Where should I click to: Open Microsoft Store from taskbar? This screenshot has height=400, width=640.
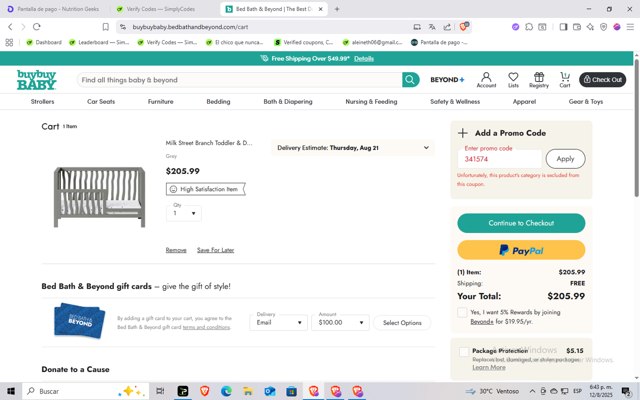291,391
